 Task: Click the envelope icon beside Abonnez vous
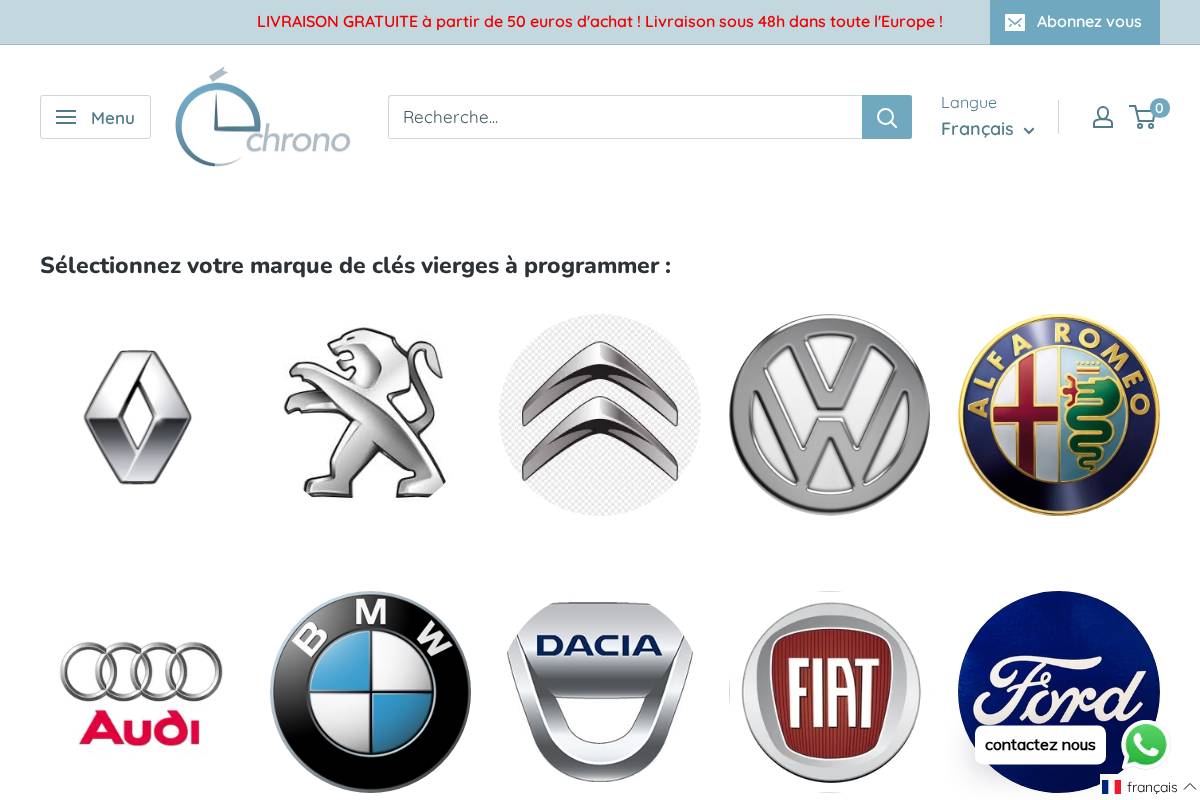coord(1015,22)
